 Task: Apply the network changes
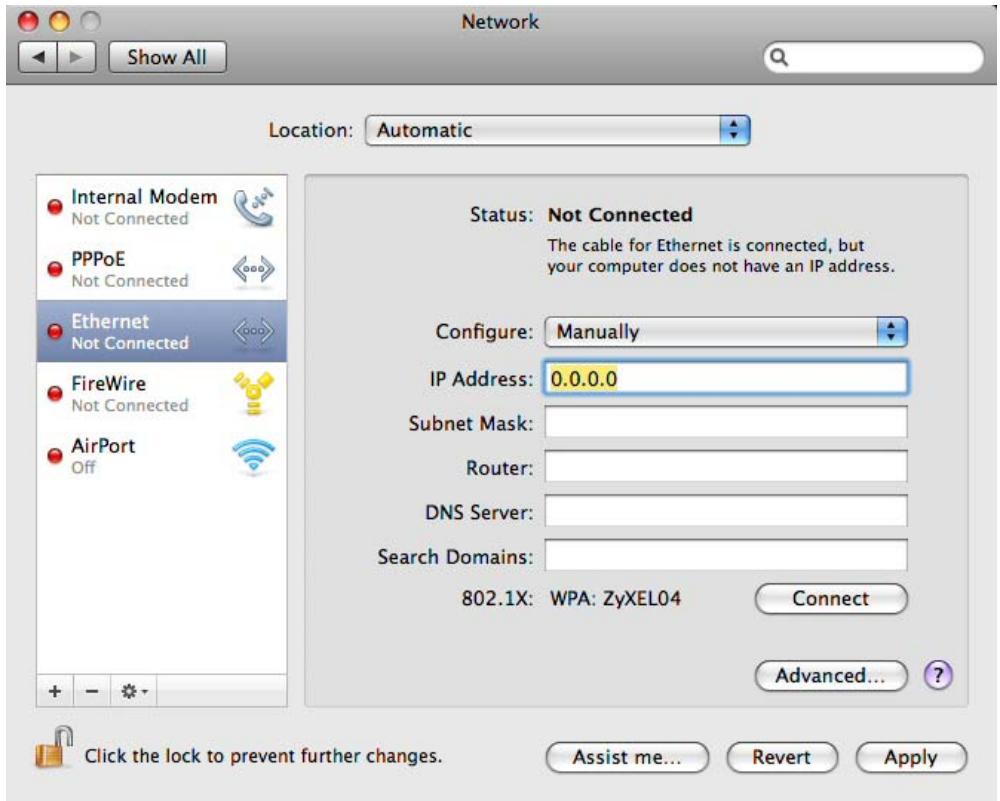coord(911,757)
